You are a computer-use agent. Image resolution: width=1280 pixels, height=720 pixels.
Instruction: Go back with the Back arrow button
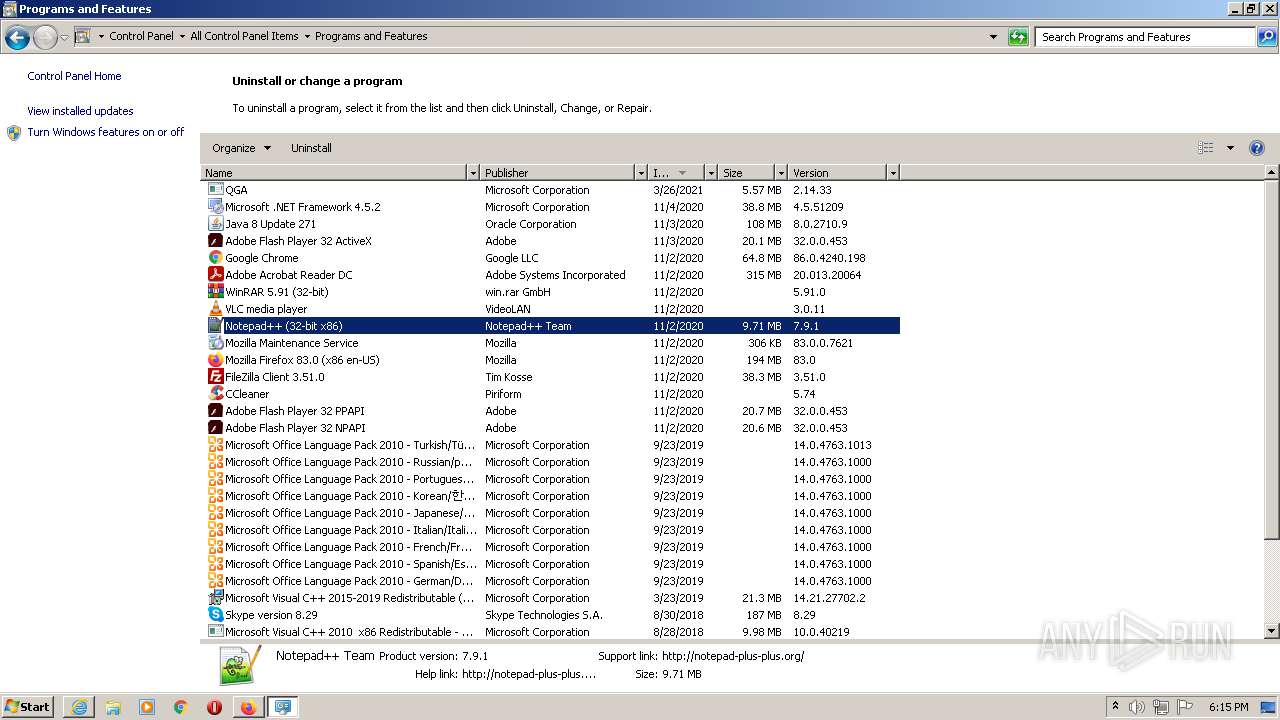[x=17, y=38]
